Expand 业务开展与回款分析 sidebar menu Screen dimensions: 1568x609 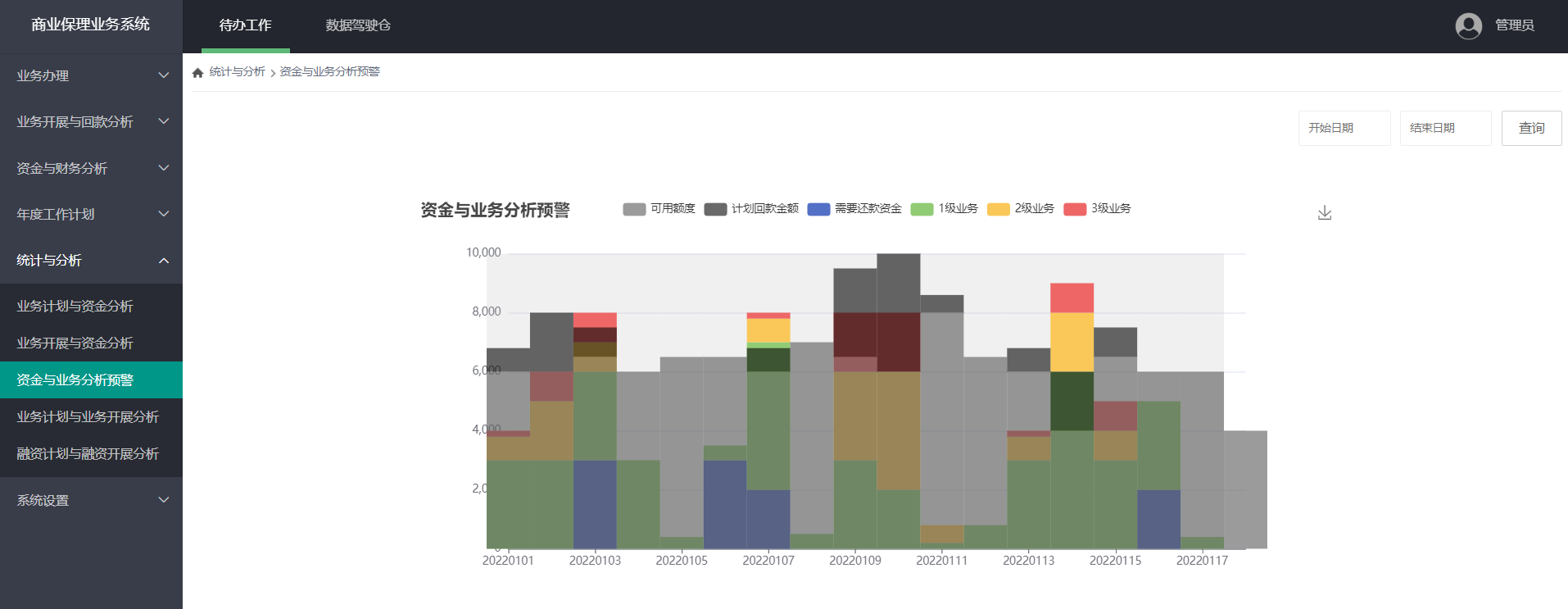coord(91,121)
